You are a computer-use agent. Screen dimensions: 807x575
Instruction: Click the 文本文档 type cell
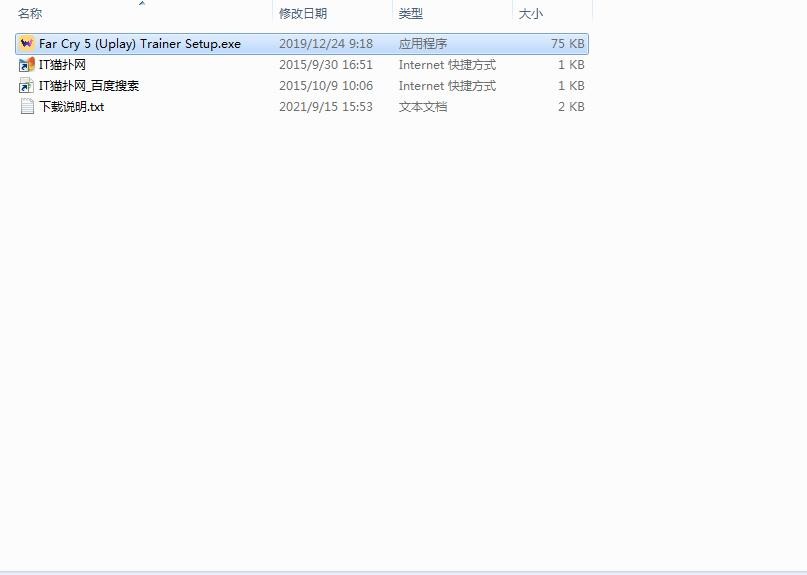click(423, 107)
